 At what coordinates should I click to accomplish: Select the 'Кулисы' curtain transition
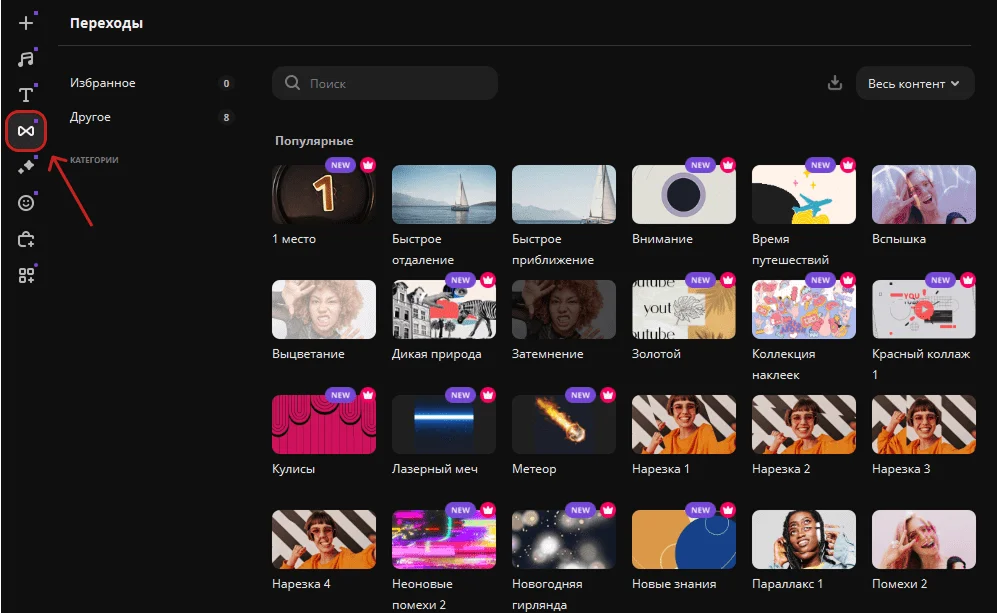[324, 424]
